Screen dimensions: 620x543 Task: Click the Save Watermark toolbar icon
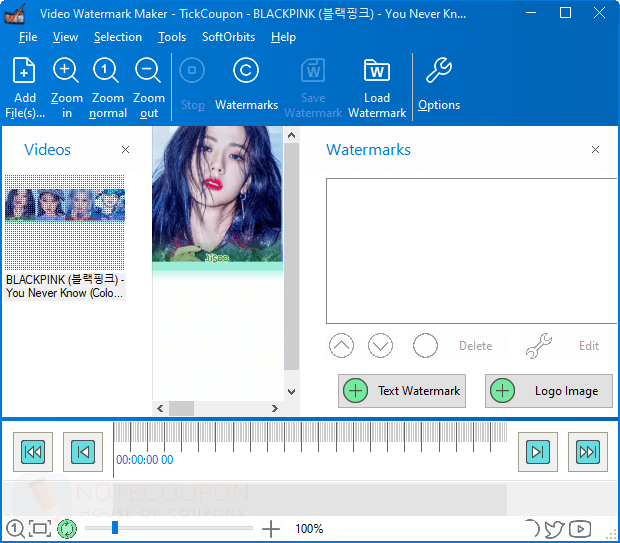click(313, 70)
